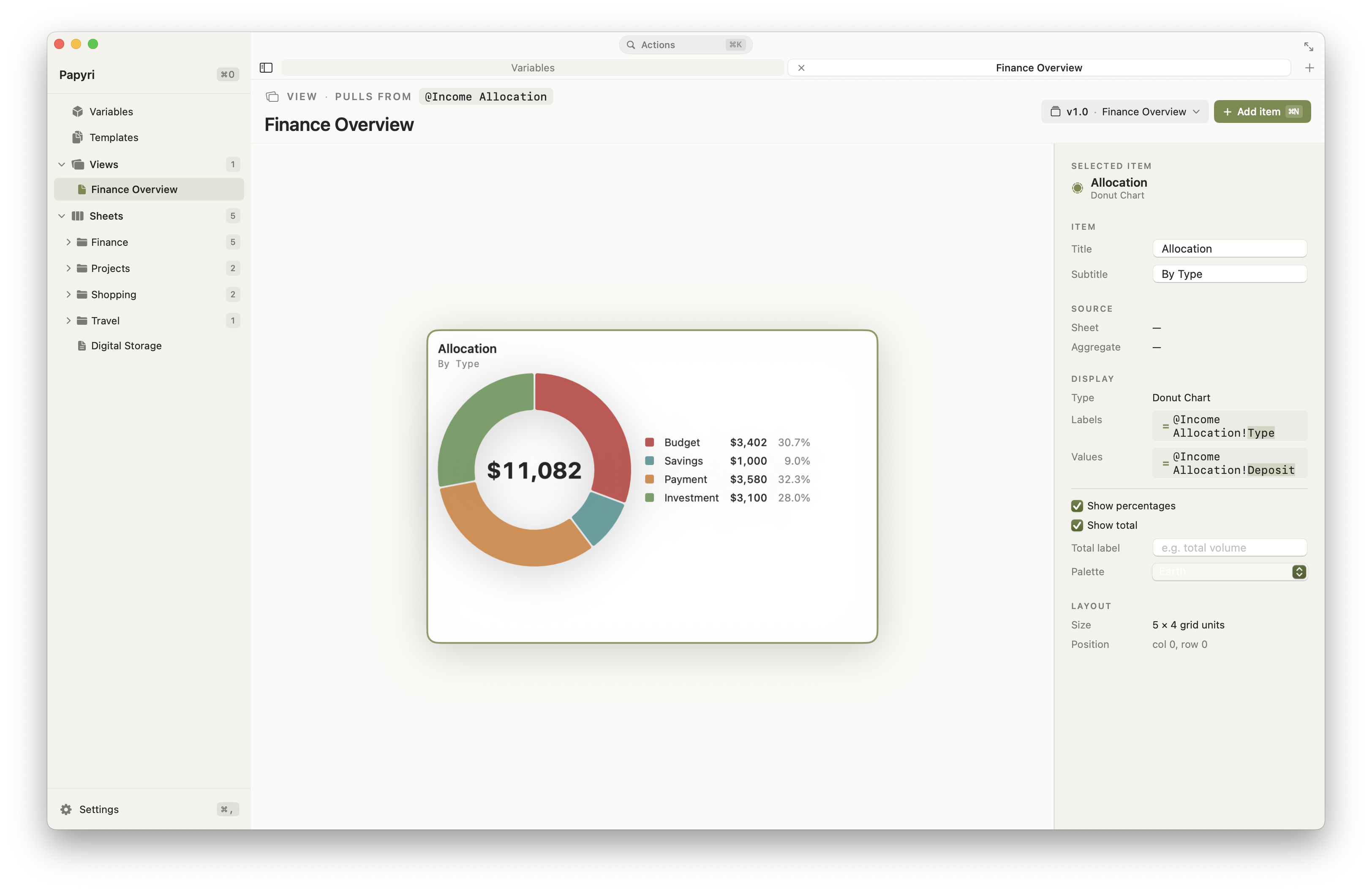
Task: Select the Finance Overview tab
Action: [x=1039, y=68]
